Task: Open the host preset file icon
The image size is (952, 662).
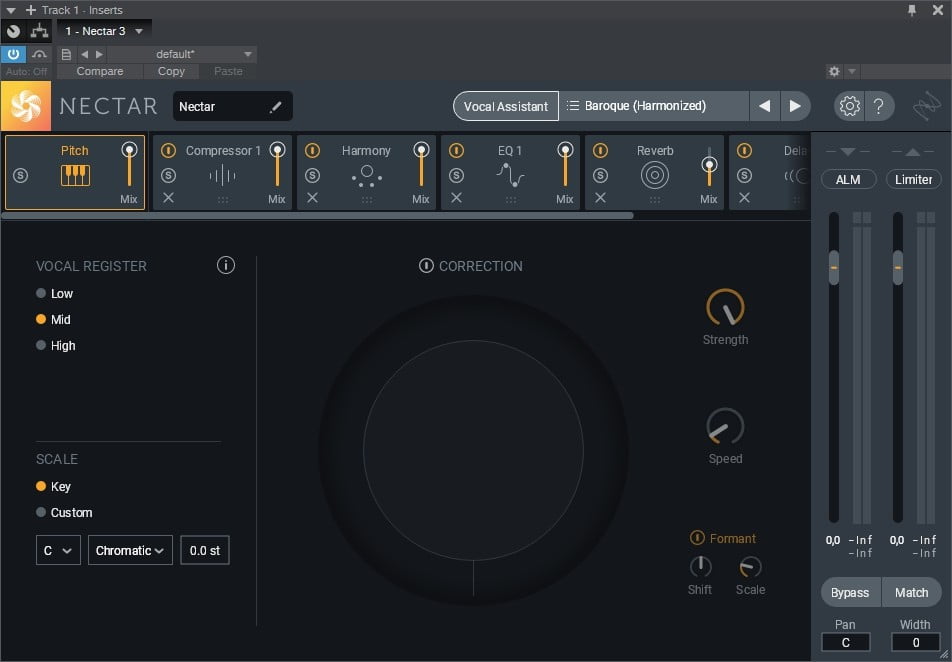Action: (x=66, y=54)
